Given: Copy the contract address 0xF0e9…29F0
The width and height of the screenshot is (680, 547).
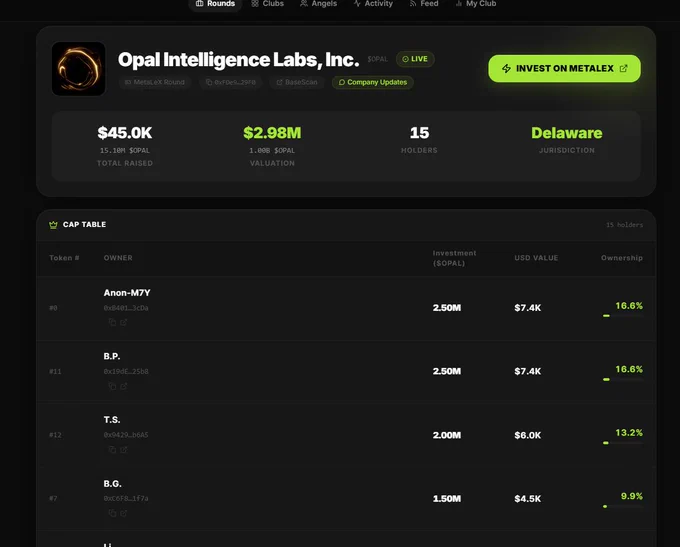Looking at the screenshot, I should 231,82.
